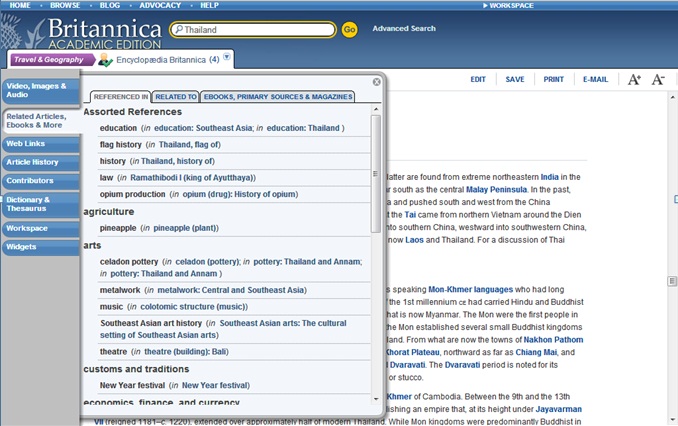Increase article font size with A+ icon
This screenshot has height=426, width=678.
[634, 80]
